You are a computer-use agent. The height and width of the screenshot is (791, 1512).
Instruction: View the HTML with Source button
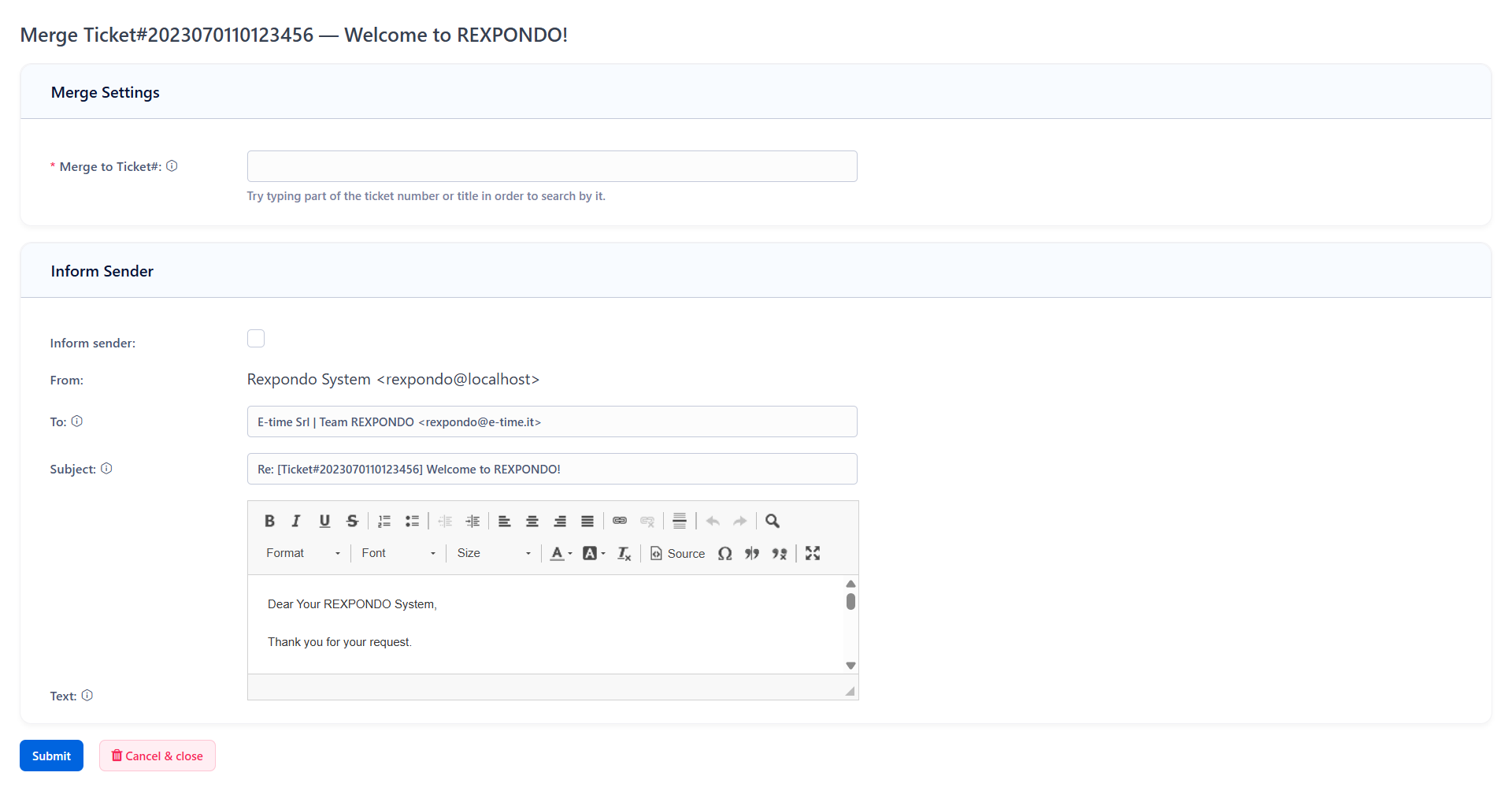(678, 553)
